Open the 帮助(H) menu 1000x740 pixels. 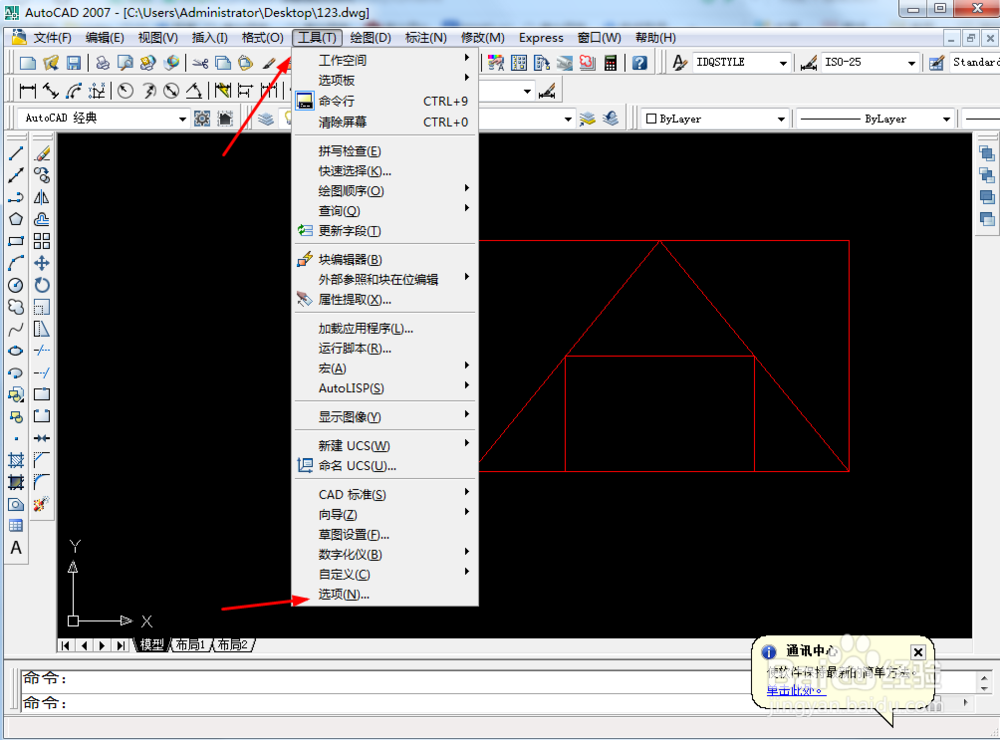[655, 38]
